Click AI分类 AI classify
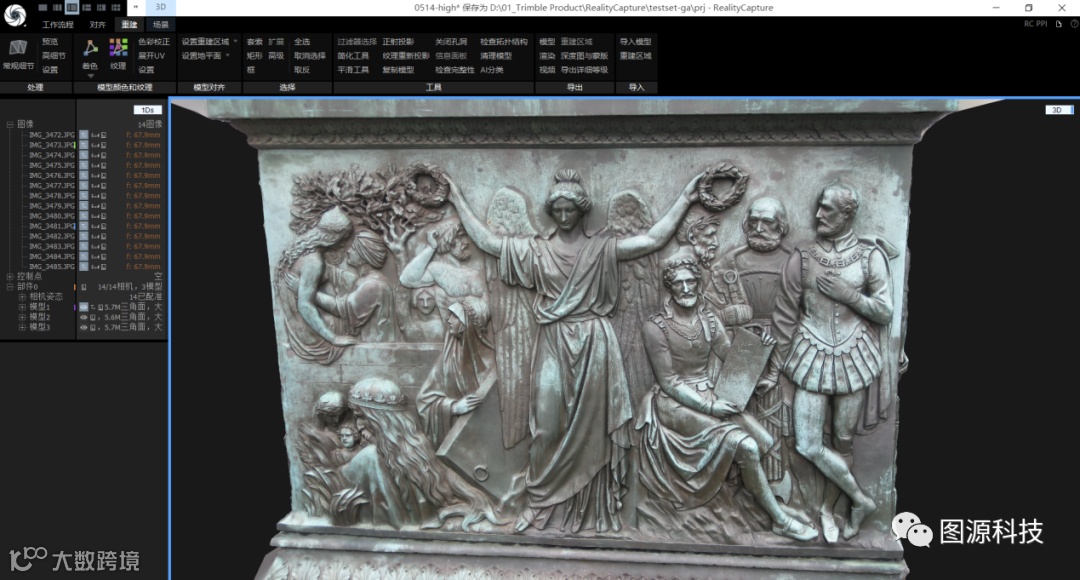Screen dimensions: 1080x580 pyautogui.click(x=492, y=70)
